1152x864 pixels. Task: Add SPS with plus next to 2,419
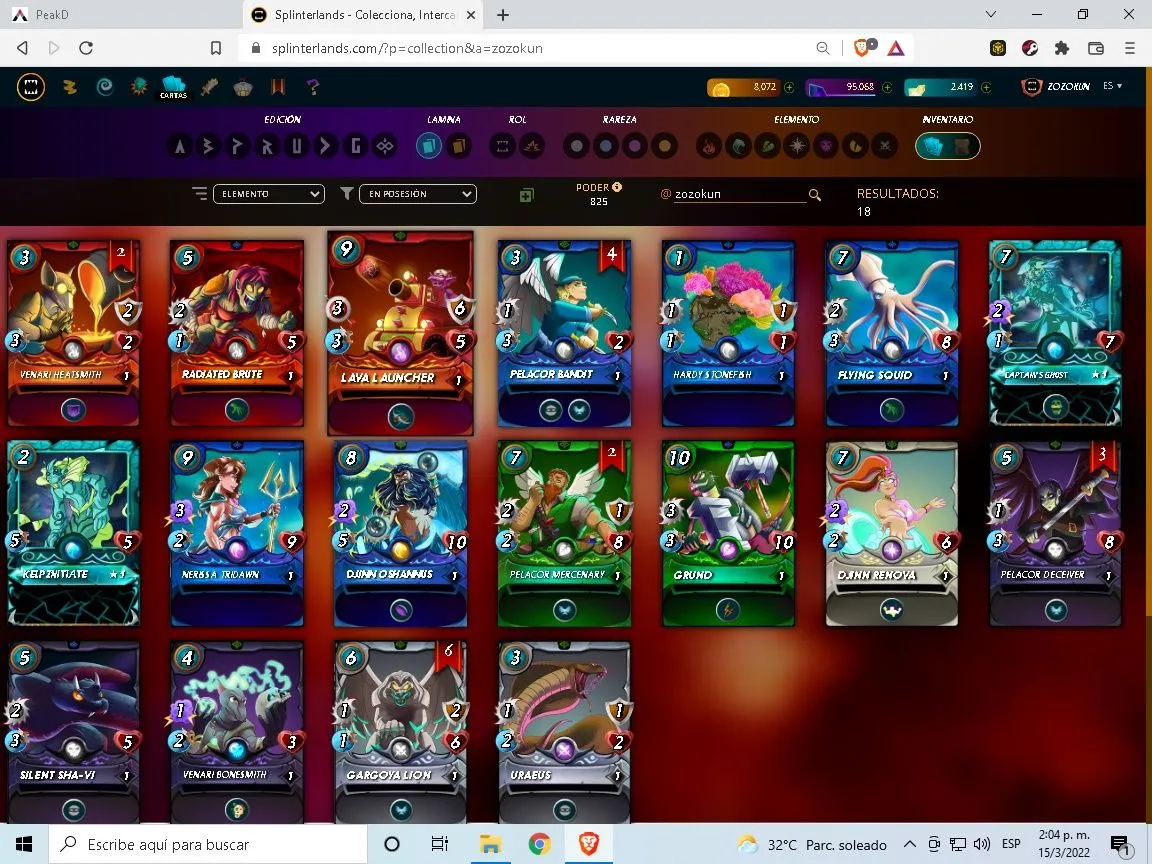[x=986, y=87]
